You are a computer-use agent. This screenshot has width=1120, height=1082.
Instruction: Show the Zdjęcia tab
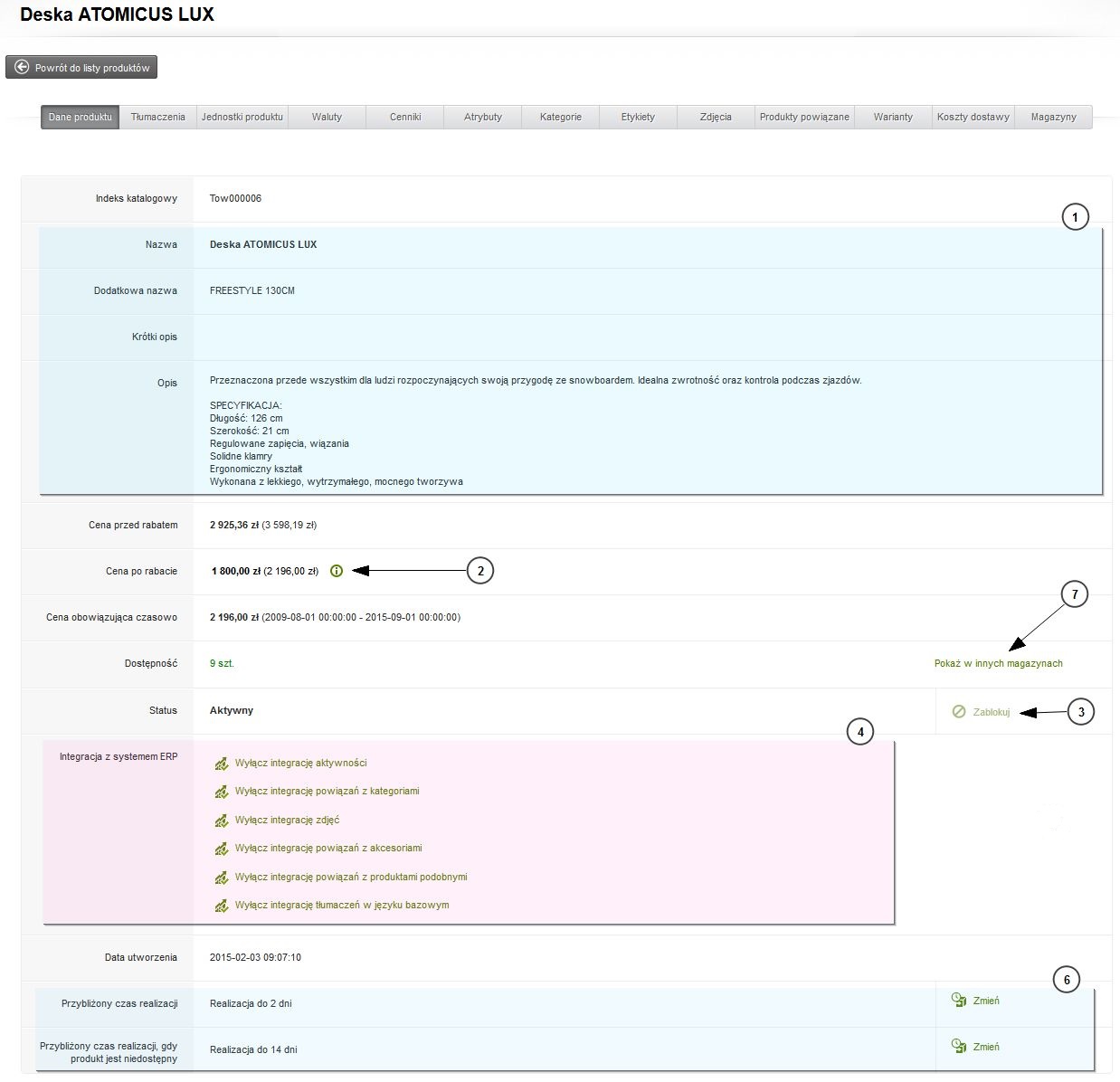717,117
